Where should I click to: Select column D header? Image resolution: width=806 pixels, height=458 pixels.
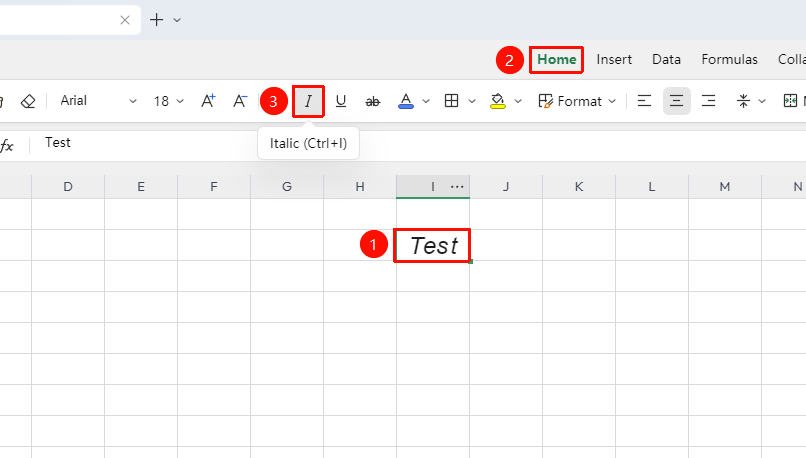[68, 187]
